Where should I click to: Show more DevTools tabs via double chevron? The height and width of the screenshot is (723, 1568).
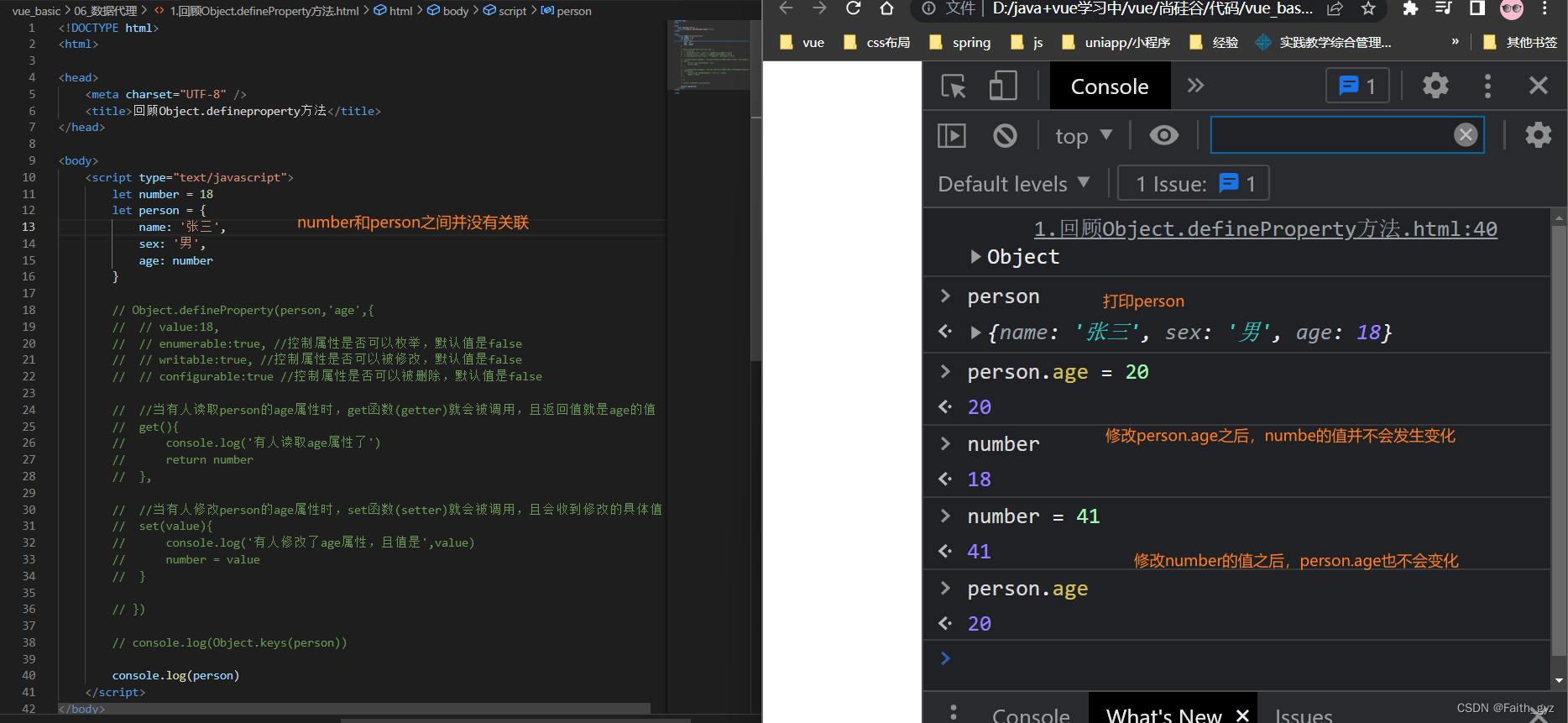click(1196, 86)
